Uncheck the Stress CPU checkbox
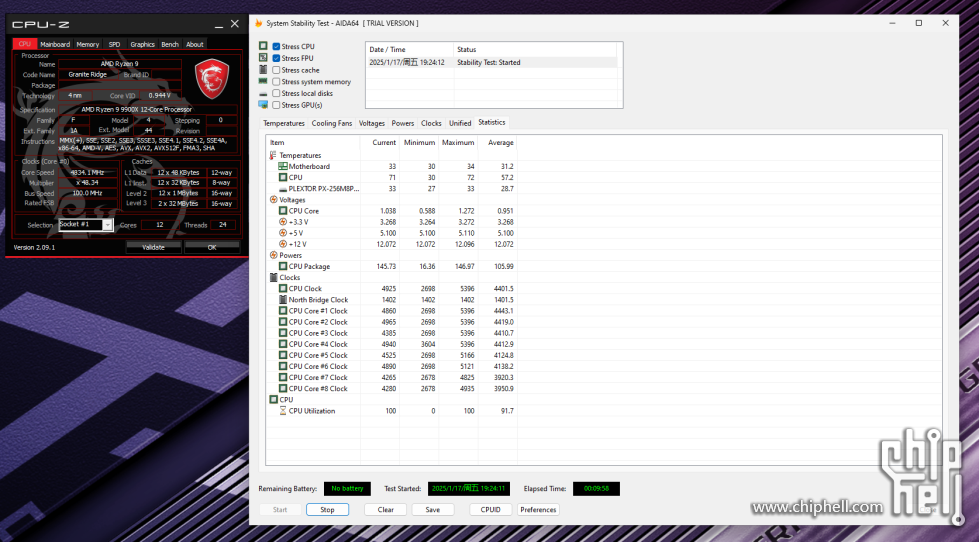 [276, 46]
